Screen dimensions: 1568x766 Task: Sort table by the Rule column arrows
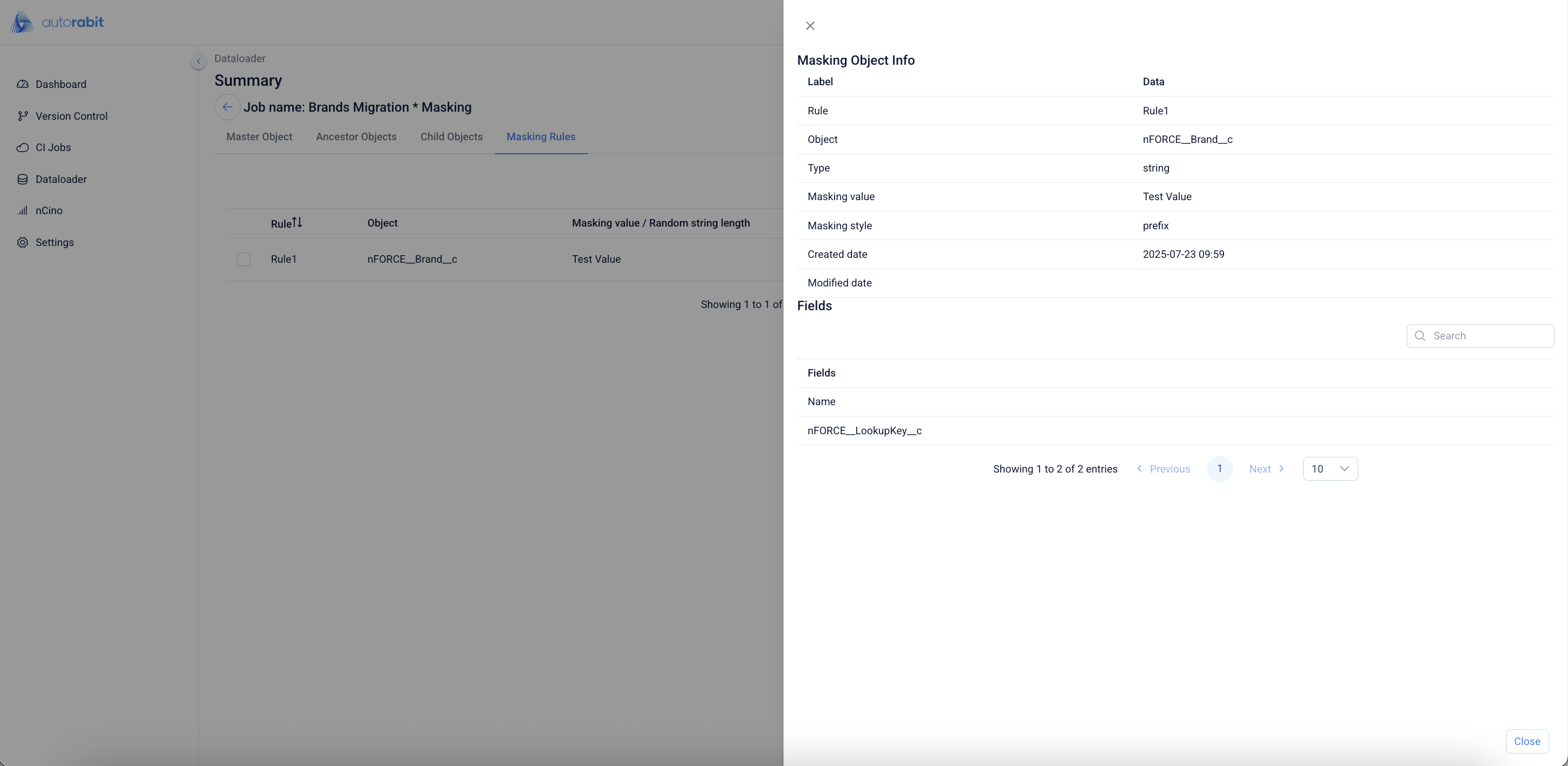click(297, 222)
